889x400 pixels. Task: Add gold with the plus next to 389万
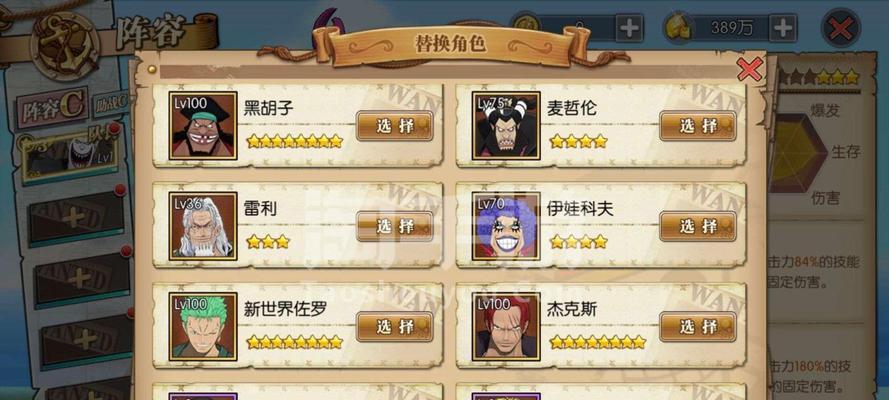tap(783, 28)
